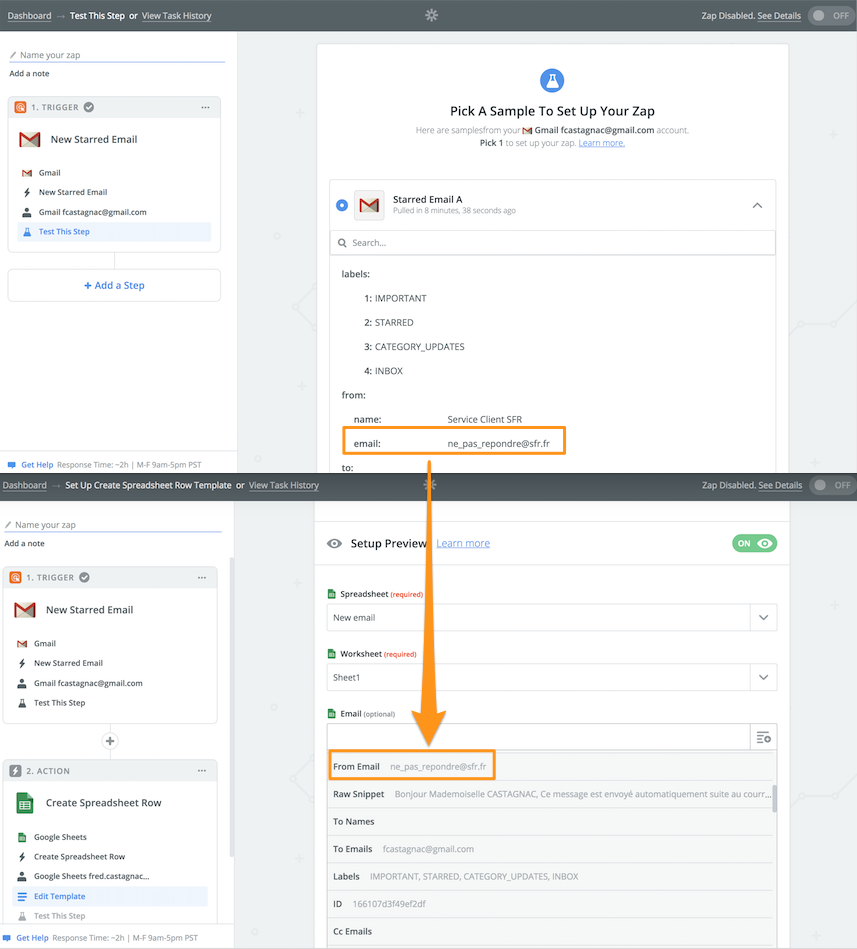Select the Labels field option
Image resolution: width=857 pixels, height=949 pixels.
pyautogui.click(x=550, y=876)
